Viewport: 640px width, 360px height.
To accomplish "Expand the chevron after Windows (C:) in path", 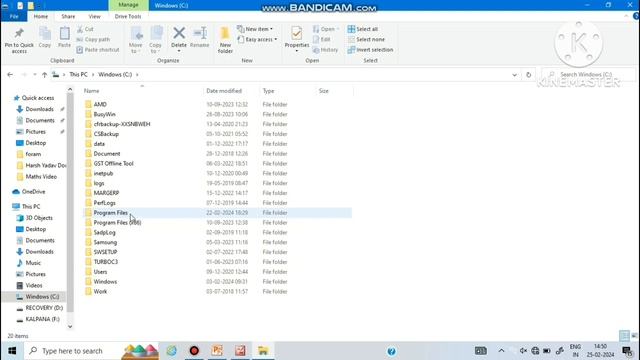I will tap(137, 75).
